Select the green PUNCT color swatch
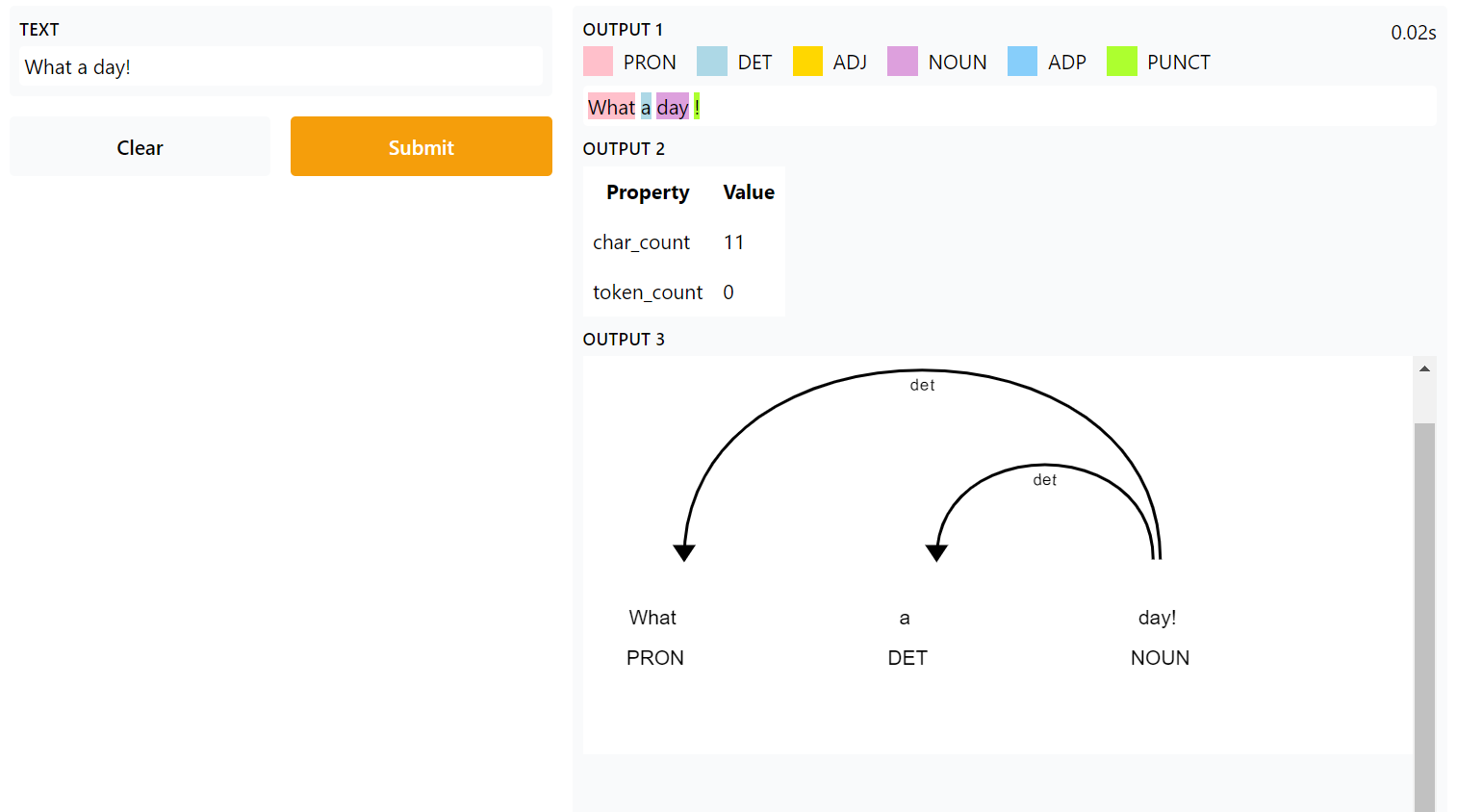This screenshot has width=1457, height=812. (1122, 62)
